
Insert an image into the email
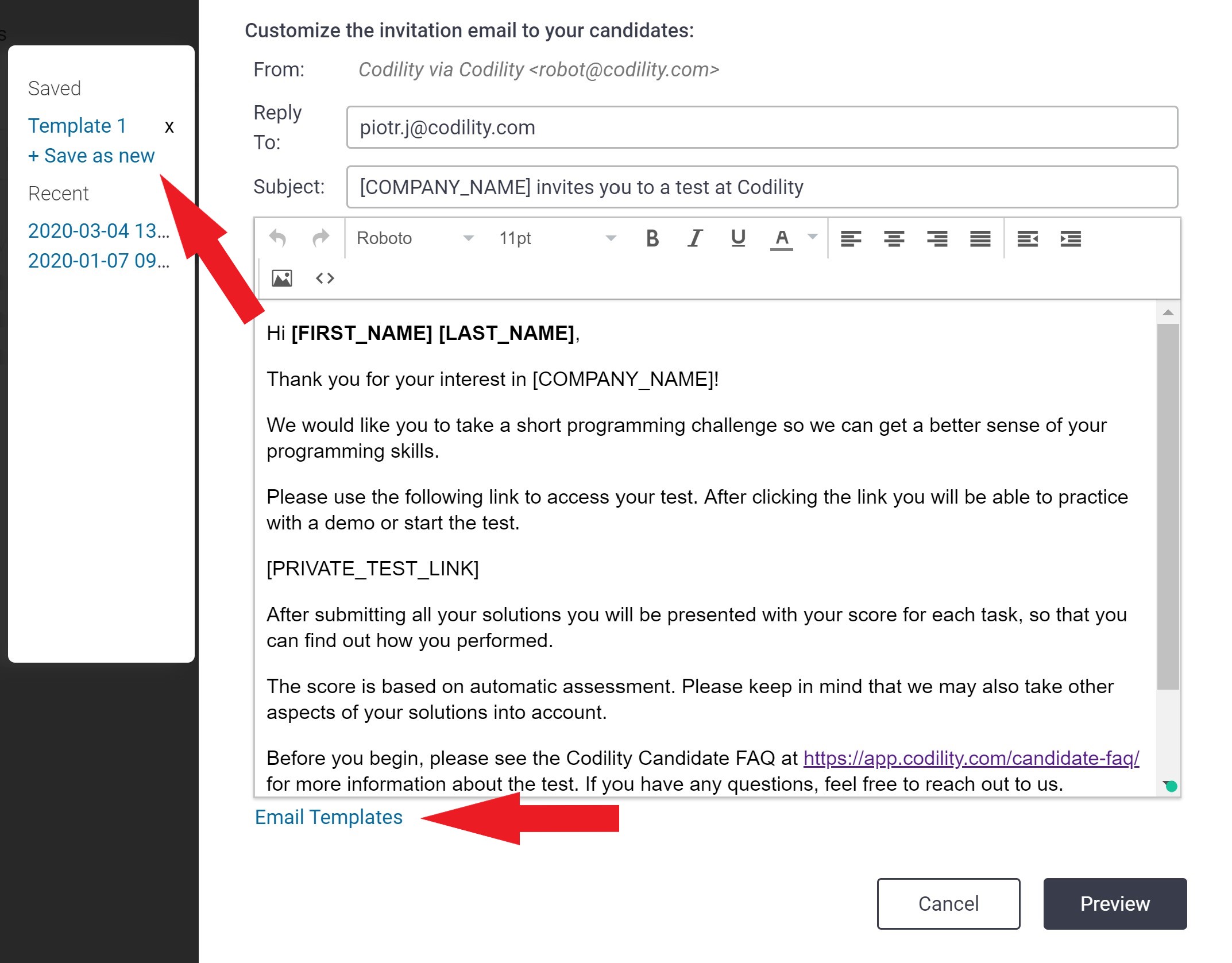tap(281, 279)
